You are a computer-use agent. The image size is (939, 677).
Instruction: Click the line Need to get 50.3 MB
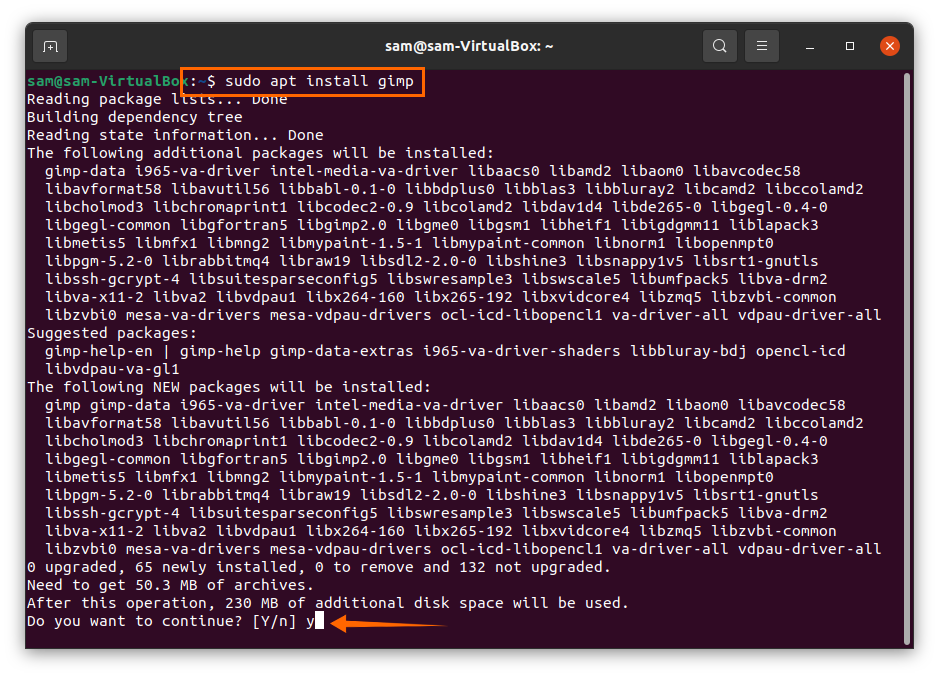coord(171,585)
